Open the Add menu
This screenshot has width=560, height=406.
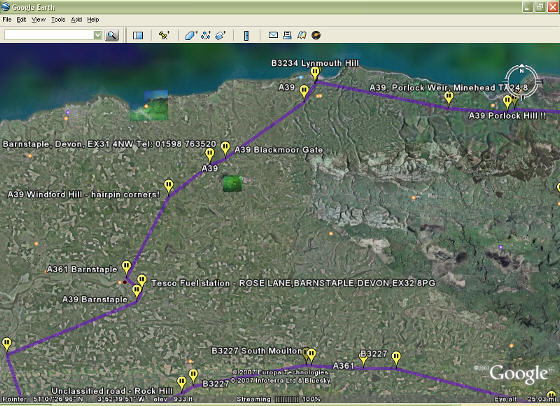coord(76,20)
